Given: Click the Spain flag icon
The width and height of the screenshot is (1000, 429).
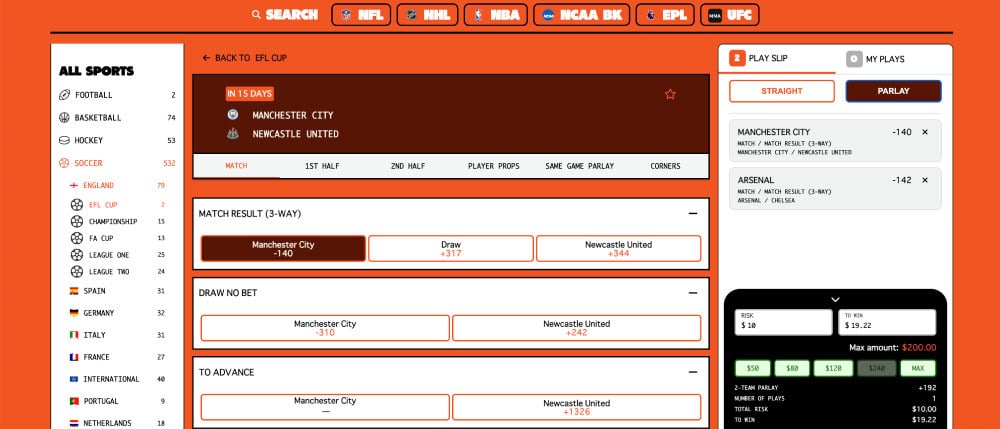Looking at the screenshot, I should [x=74, y=291].
